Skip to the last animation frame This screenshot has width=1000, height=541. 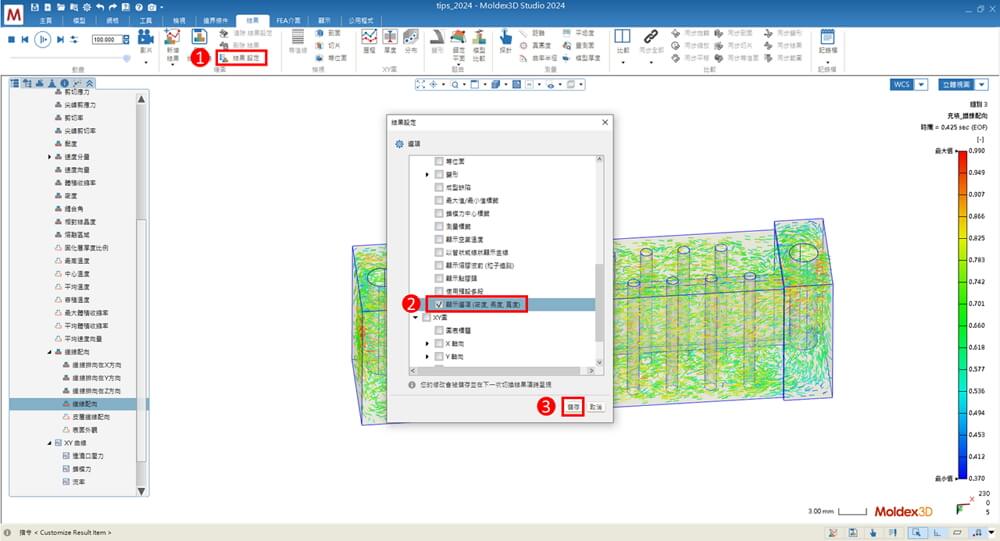[60, 40]
